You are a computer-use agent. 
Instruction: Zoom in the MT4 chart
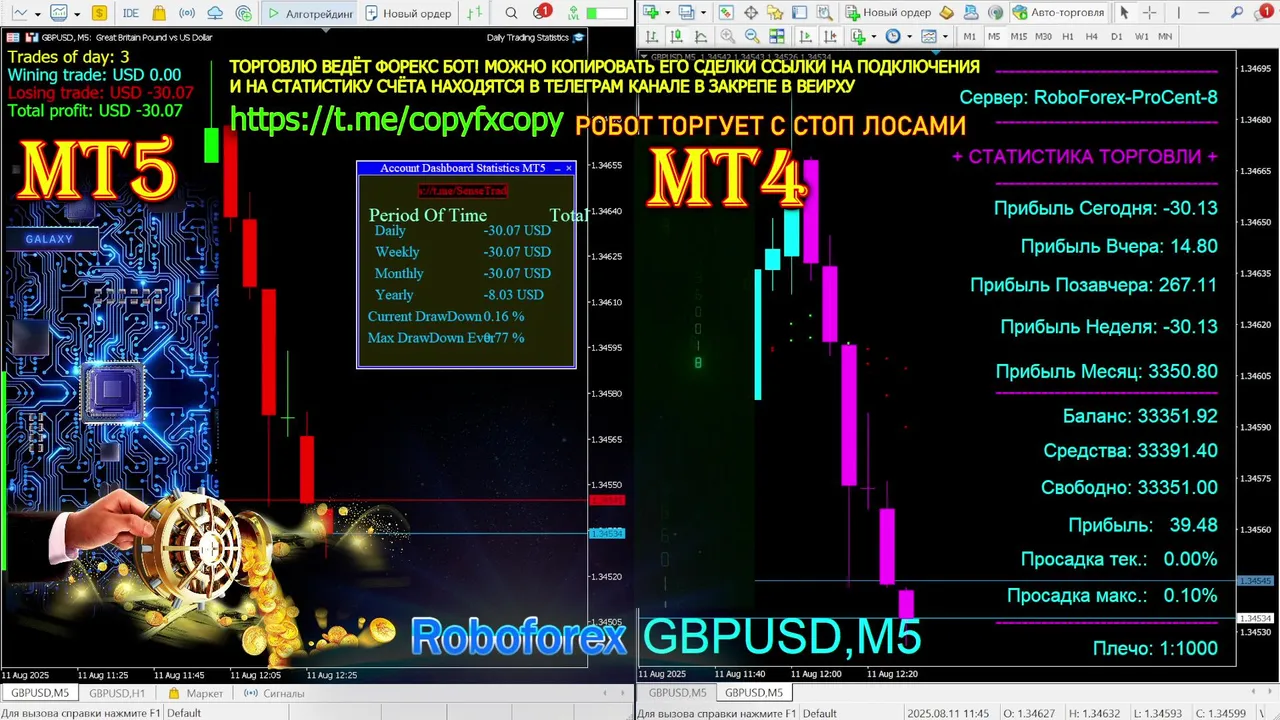(728, 36)
